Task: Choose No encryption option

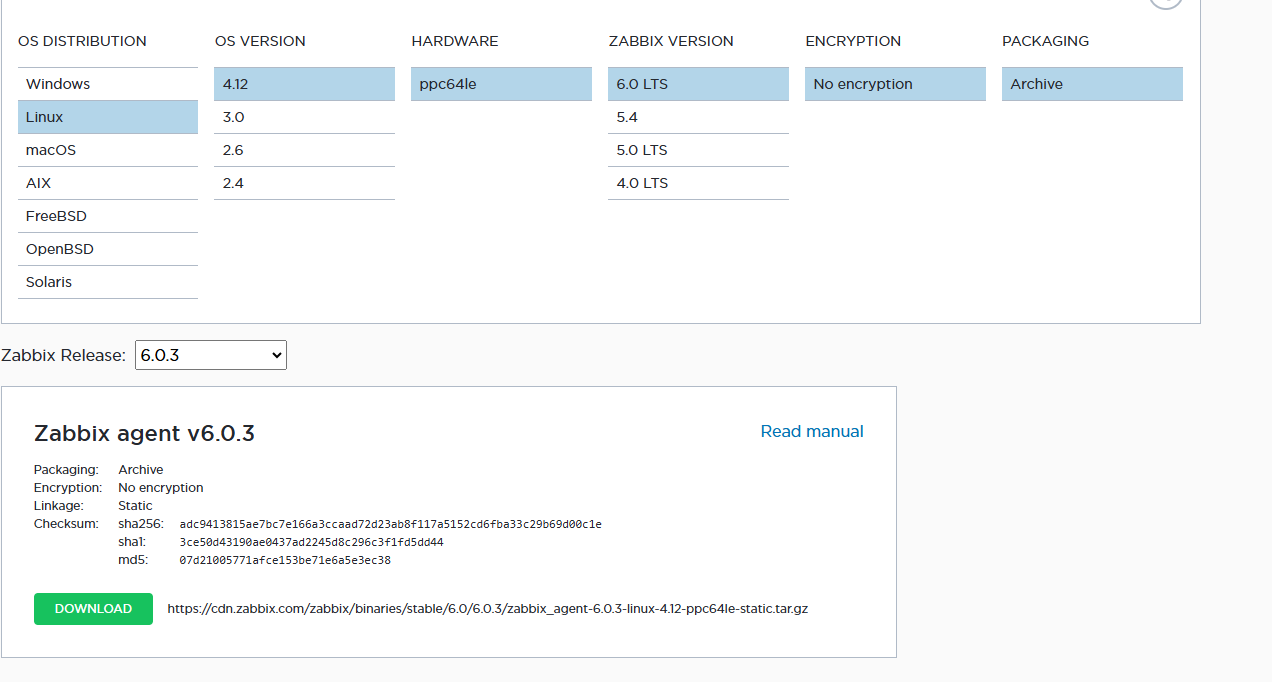Action: click(896, 84)
